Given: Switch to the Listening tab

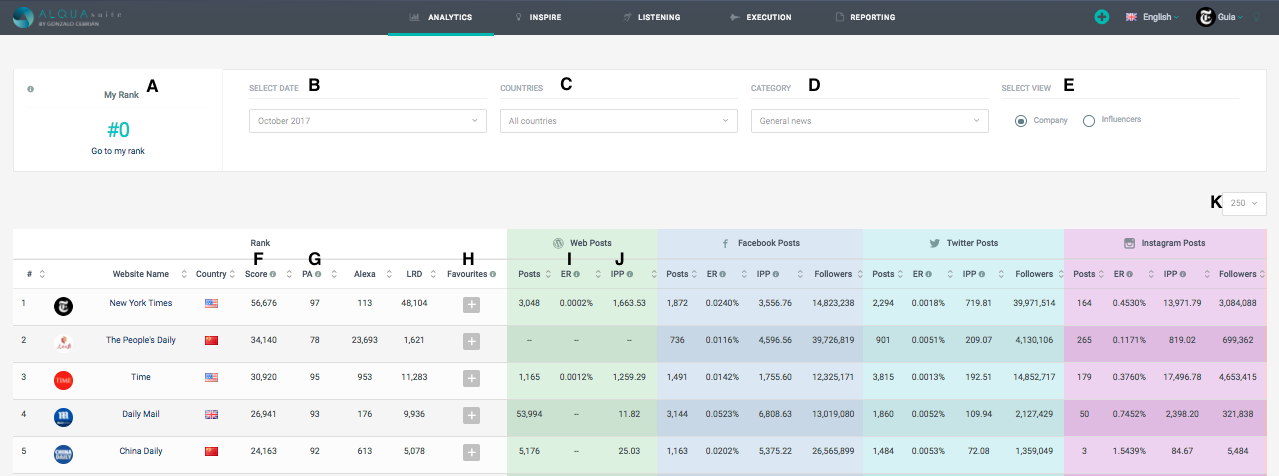Looking at the screenshot, I should pyautogui.click(x=651, y=17).
